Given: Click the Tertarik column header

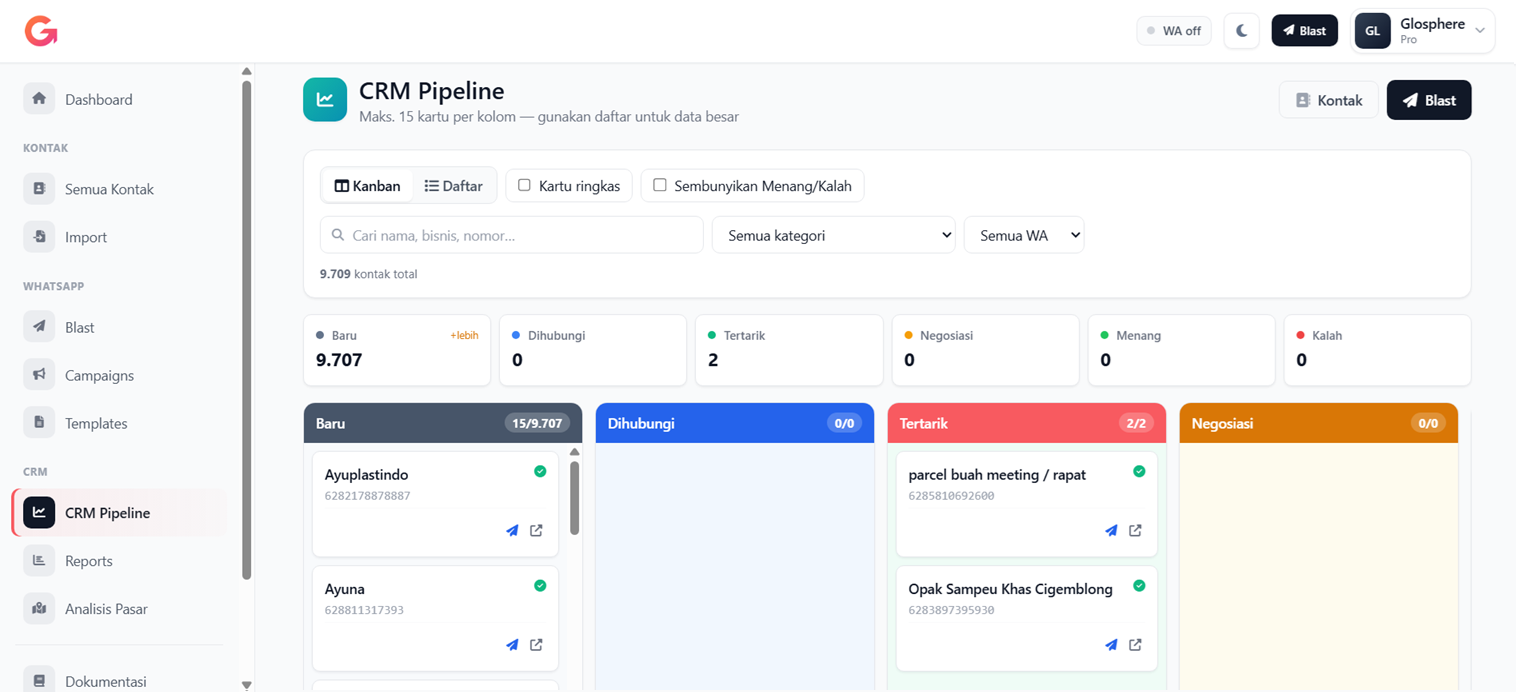Looking at the screenshot, I should tap(1027, 423).
